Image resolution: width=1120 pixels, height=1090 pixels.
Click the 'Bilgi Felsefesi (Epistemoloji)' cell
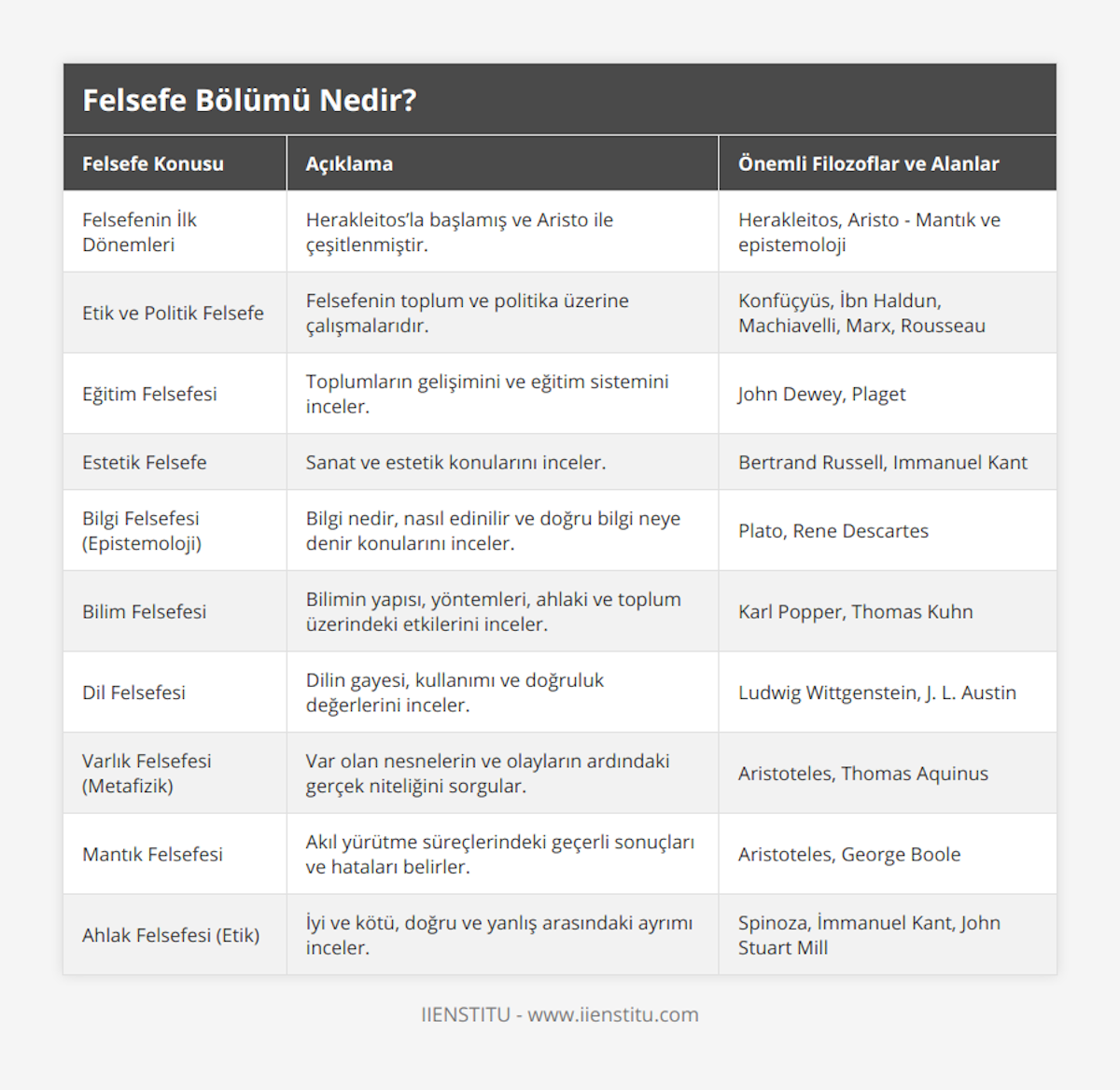142,531
